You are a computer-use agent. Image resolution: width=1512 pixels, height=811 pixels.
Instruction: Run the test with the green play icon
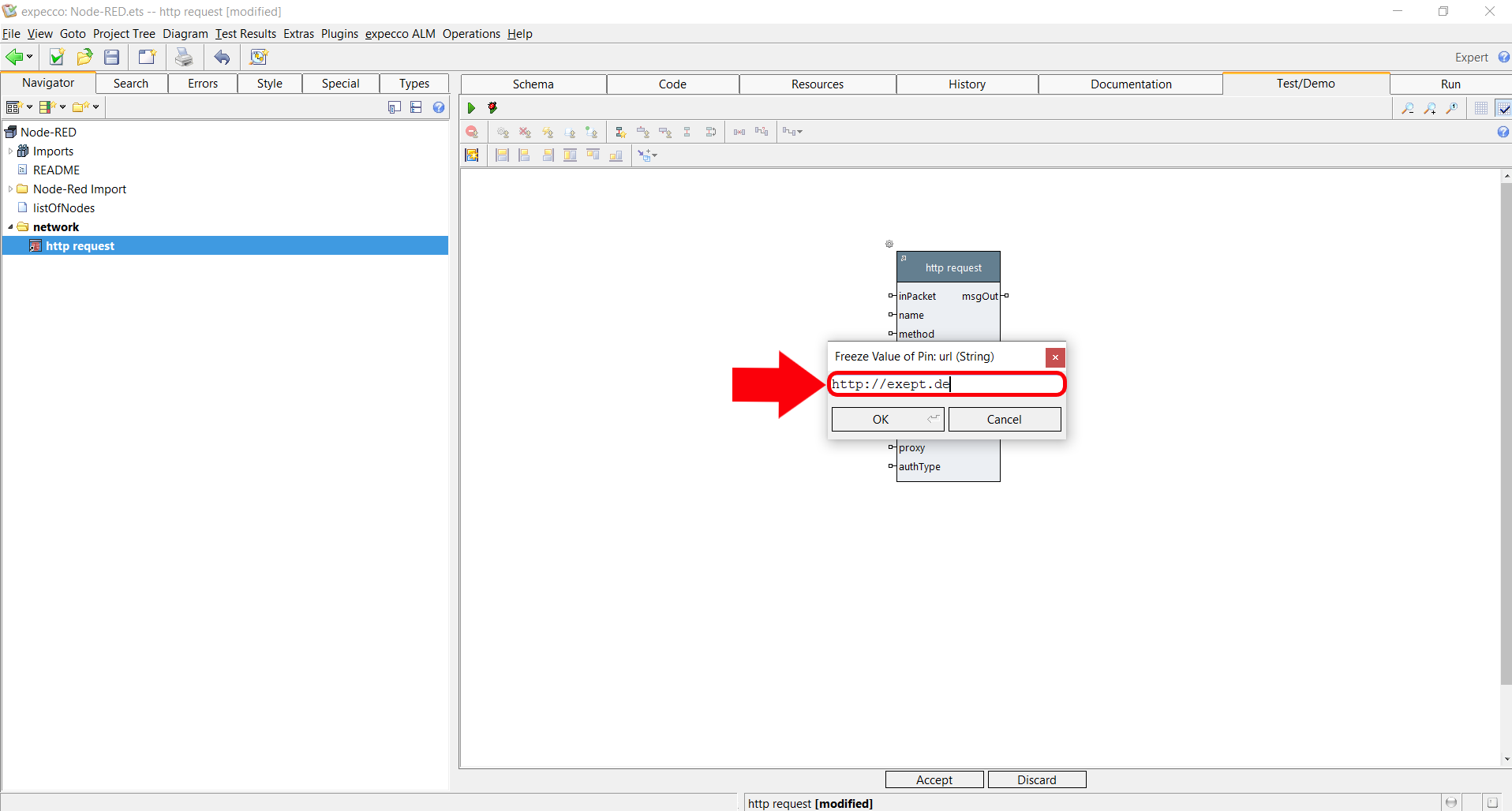coord(471,108)
